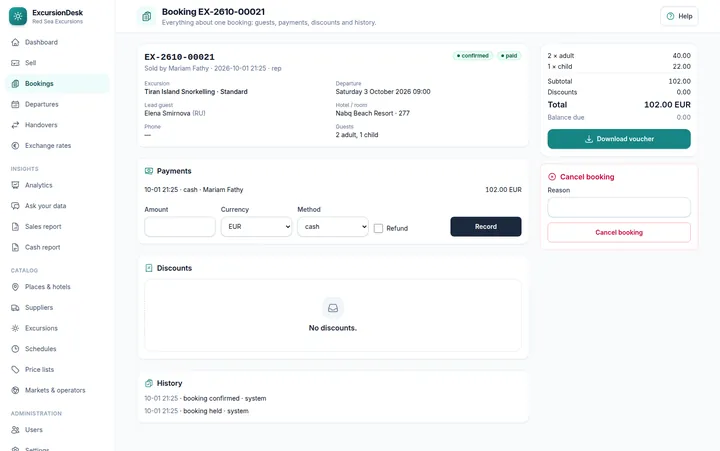Navigate to Exchange rates
This screenshot has width=720, height=451.
coord(57,146)
